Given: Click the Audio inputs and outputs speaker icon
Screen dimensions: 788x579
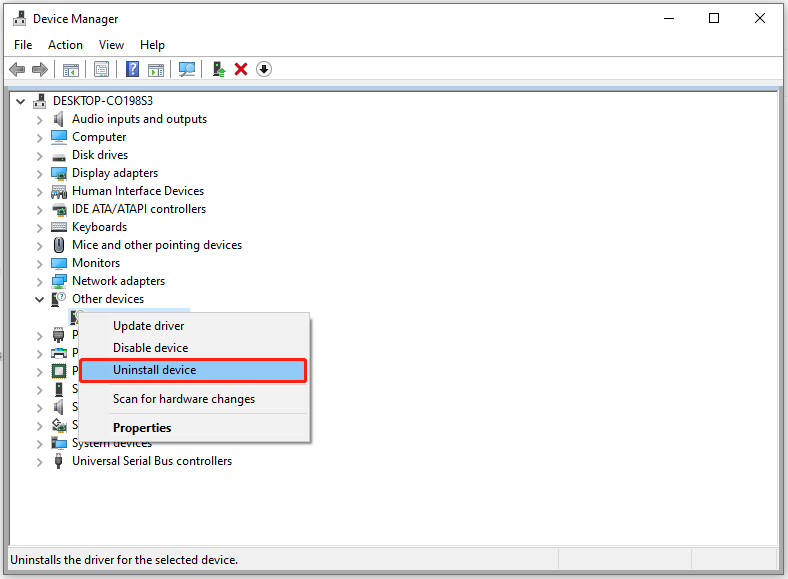Looking at the screenshot, I should coord(59,119).
